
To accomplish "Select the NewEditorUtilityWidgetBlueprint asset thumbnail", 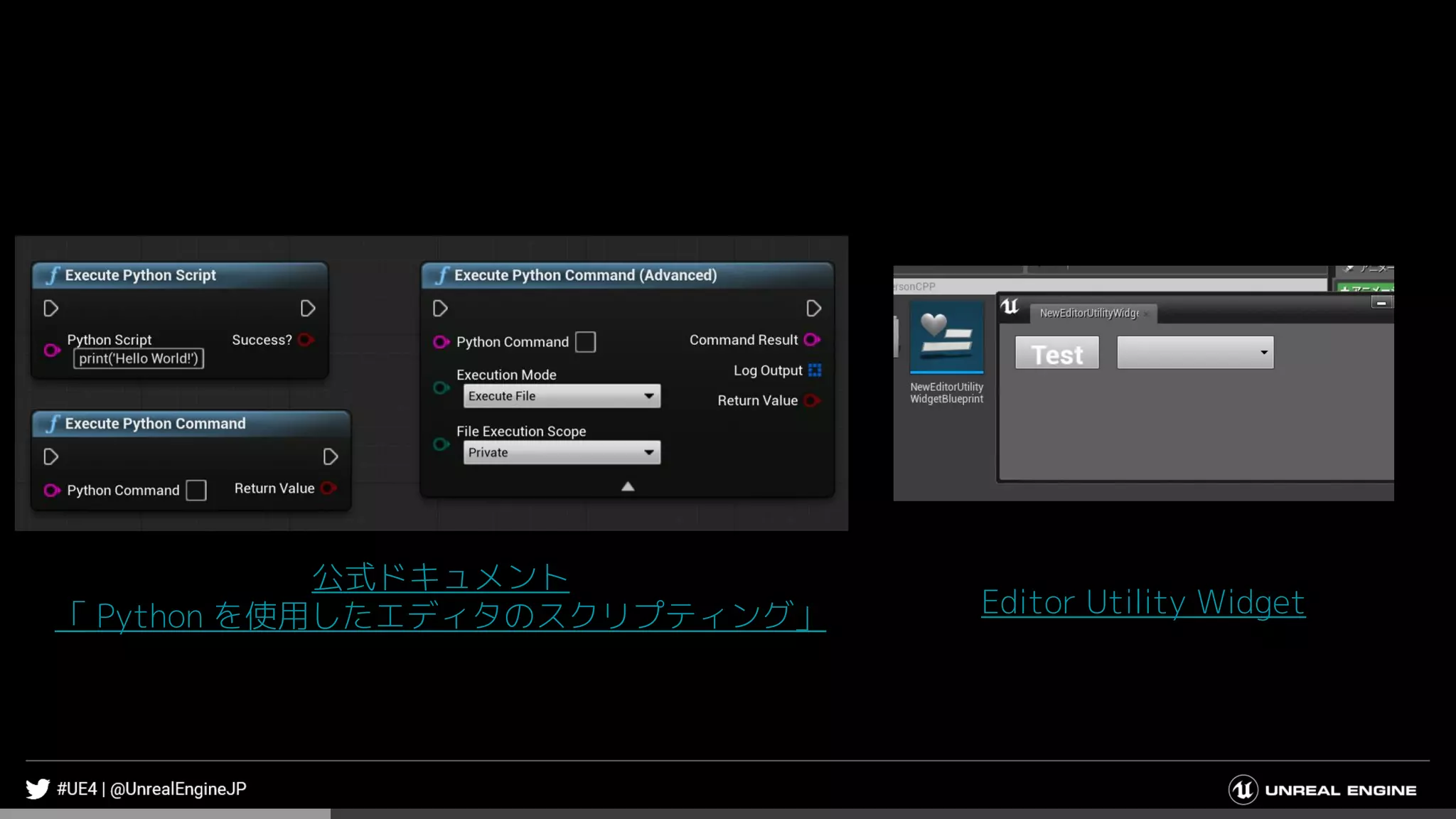I will [x=947, y=338].
